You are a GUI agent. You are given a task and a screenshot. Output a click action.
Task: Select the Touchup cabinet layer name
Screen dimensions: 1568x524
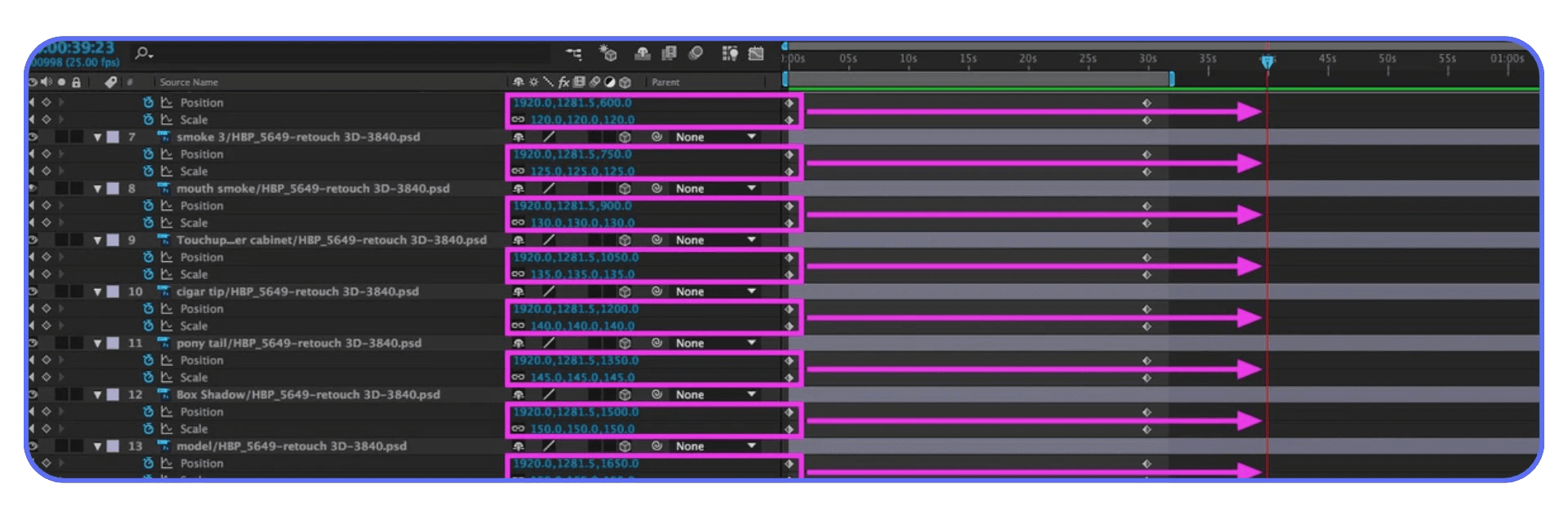pyautogui.click(x=332, y=240)
